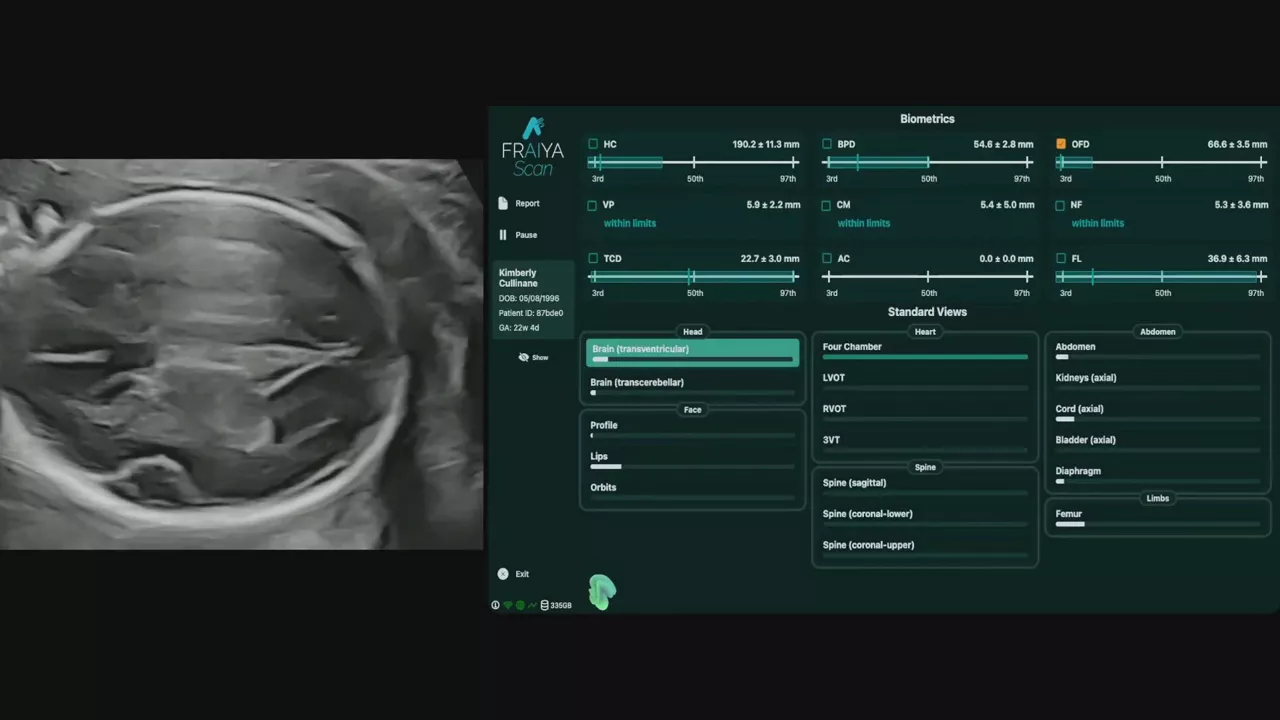Image resolution: width=1280 pixels, height=720 pixels.
Task: Check the VP biometric checkbox
Action: (x=593, y=205)
